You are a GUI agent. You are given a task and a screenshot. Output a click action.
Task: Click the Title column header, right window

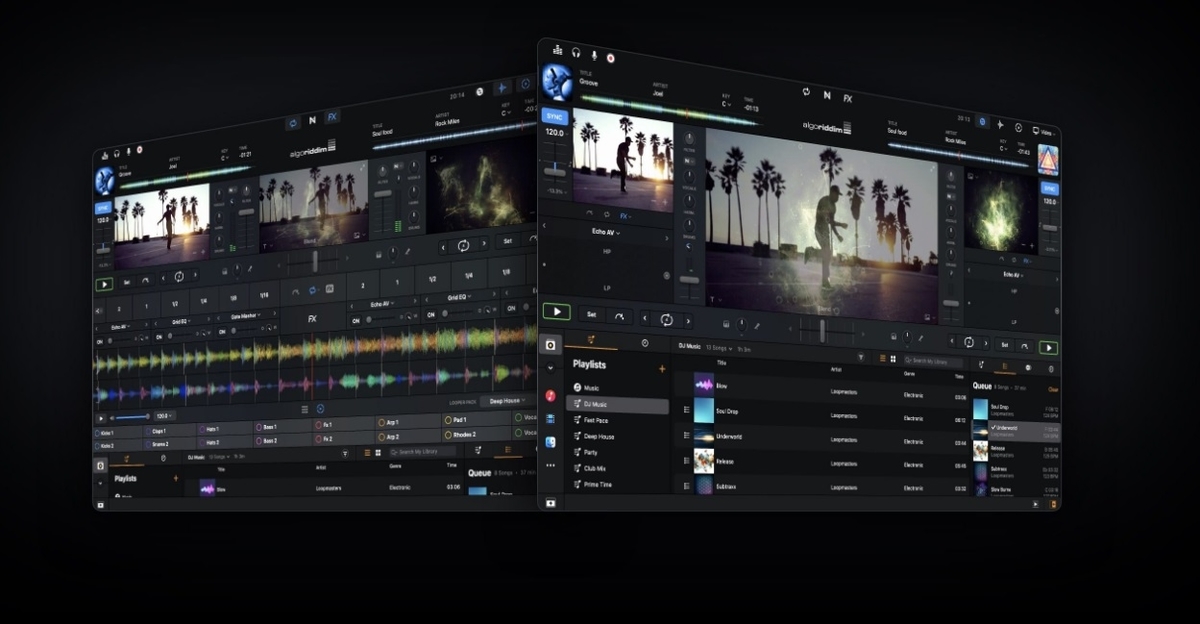pos(722,365)
